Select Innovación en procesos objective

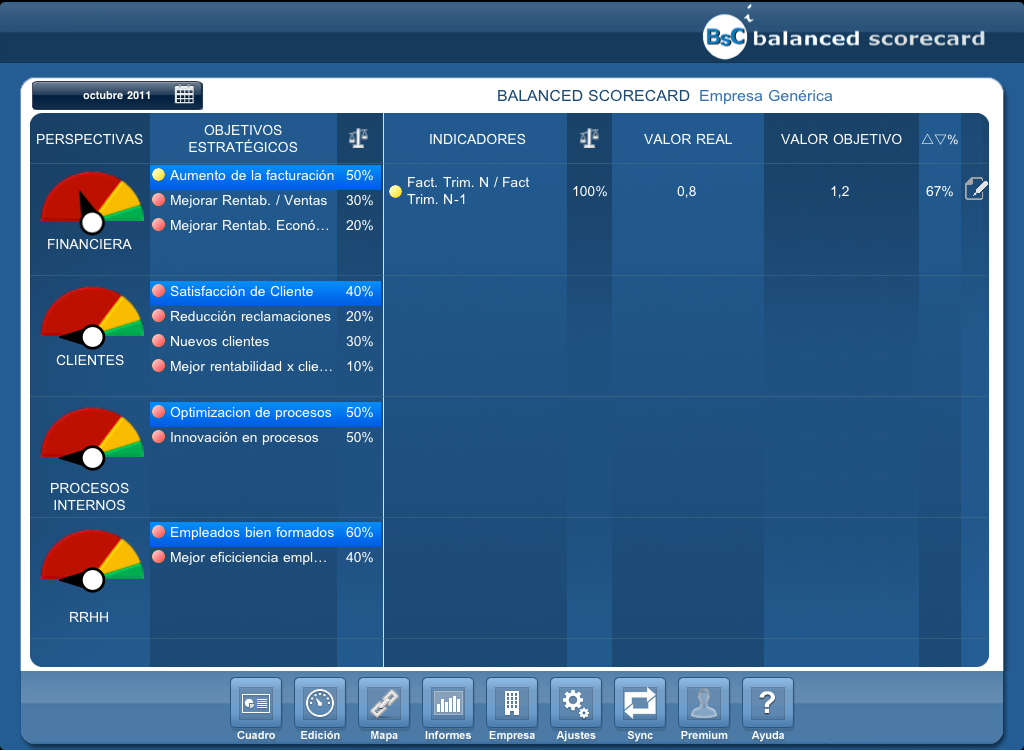click(x=244, y=438)
